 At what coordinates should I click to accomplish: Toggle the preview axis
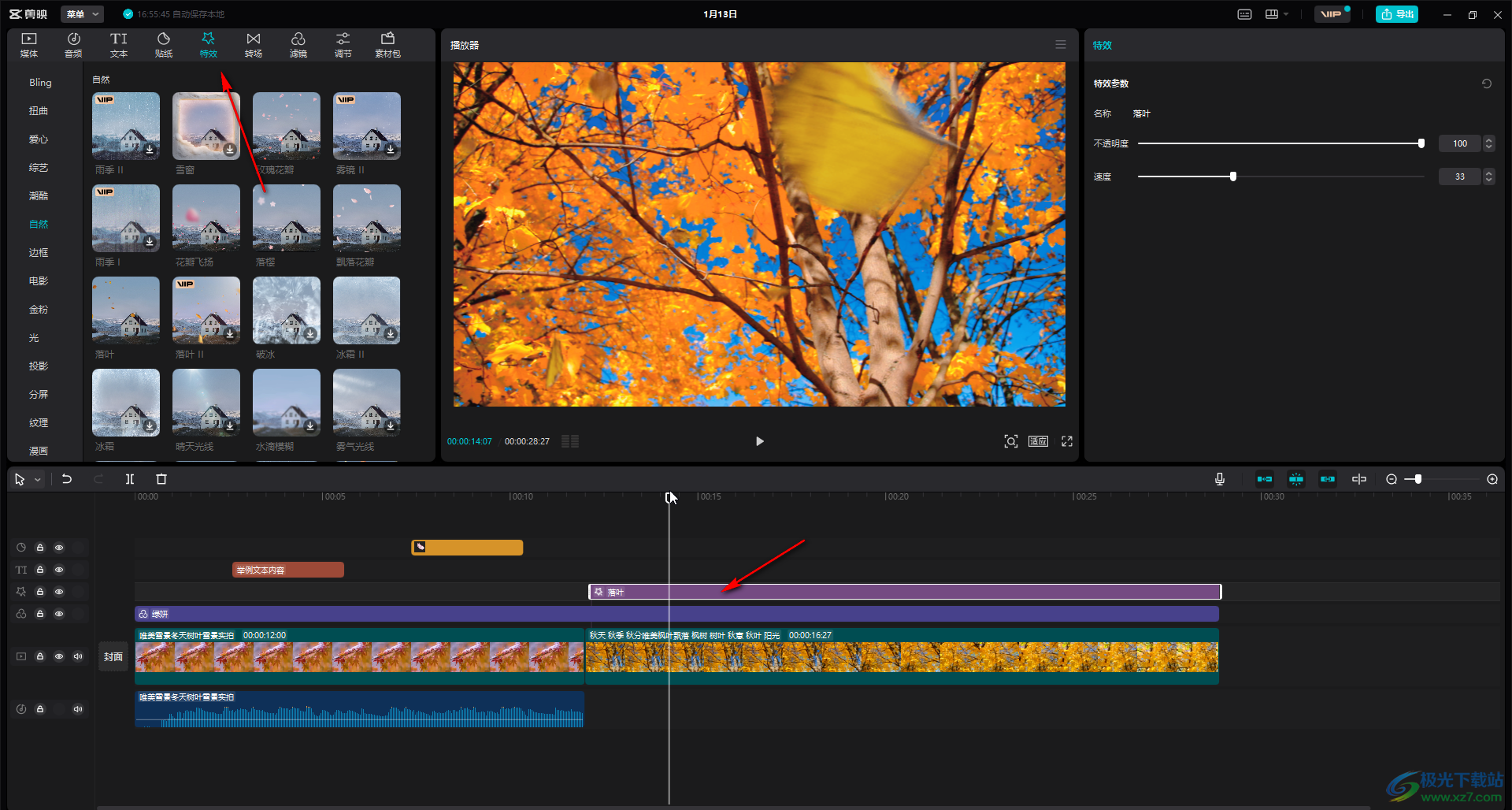[1359, 479]
